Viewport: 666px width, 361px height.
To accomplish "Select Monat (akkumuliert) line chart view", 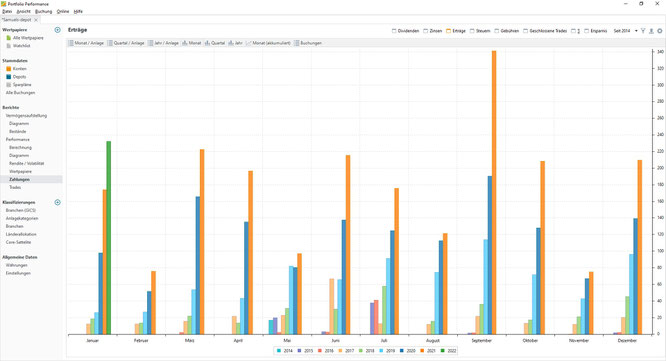I will click(268, 43).
